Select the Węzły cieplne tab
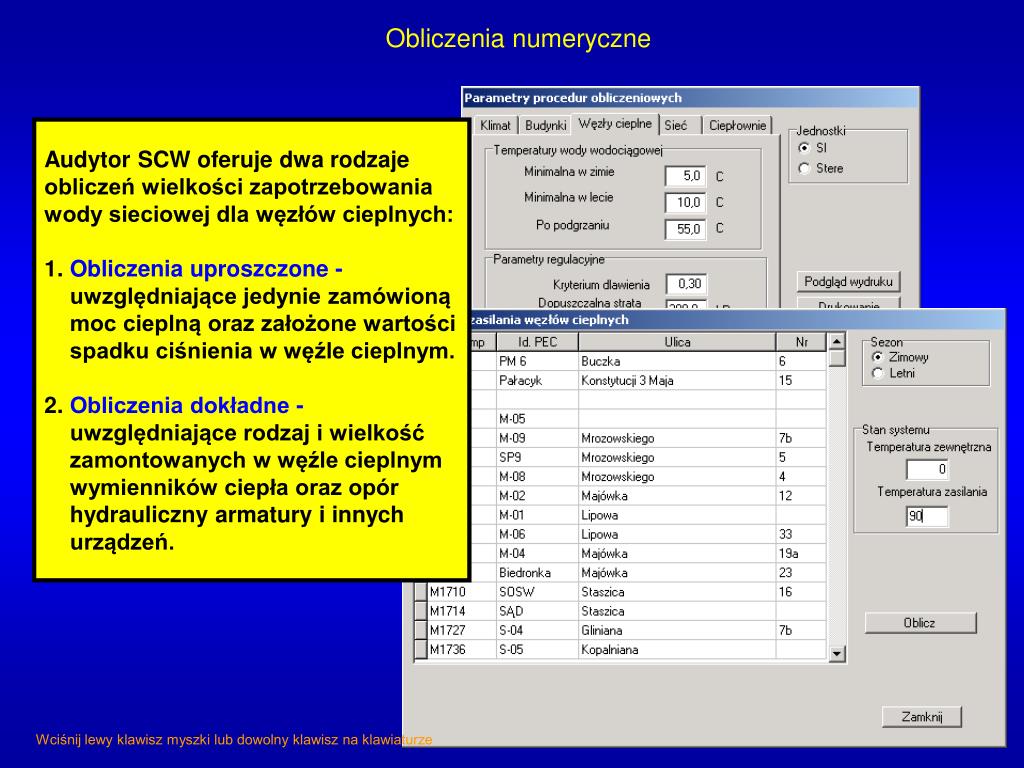The width and height of the screenshot is (1024, 768). (615, 123)
